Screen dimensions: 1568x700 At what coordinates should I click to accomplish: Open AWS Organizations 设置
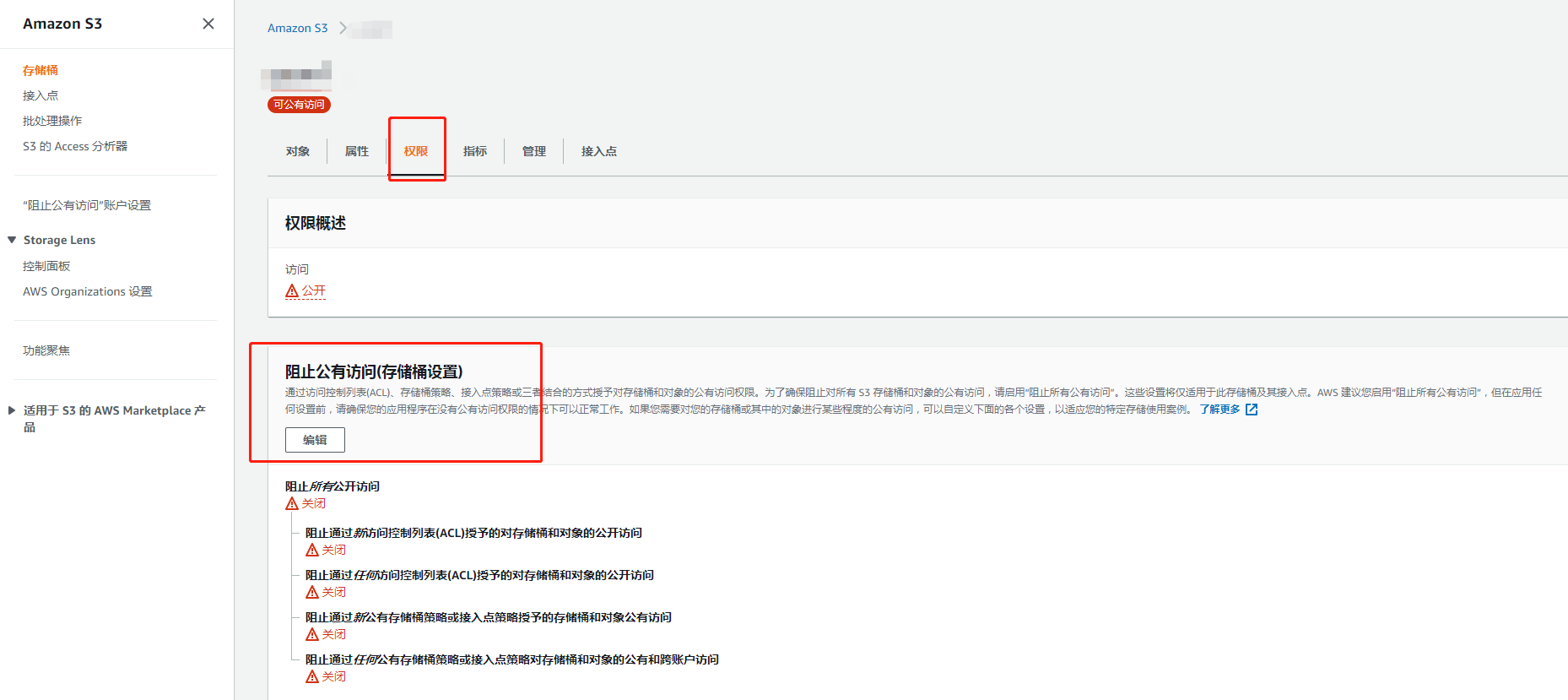pyautogui.click(x=88, y=291)
